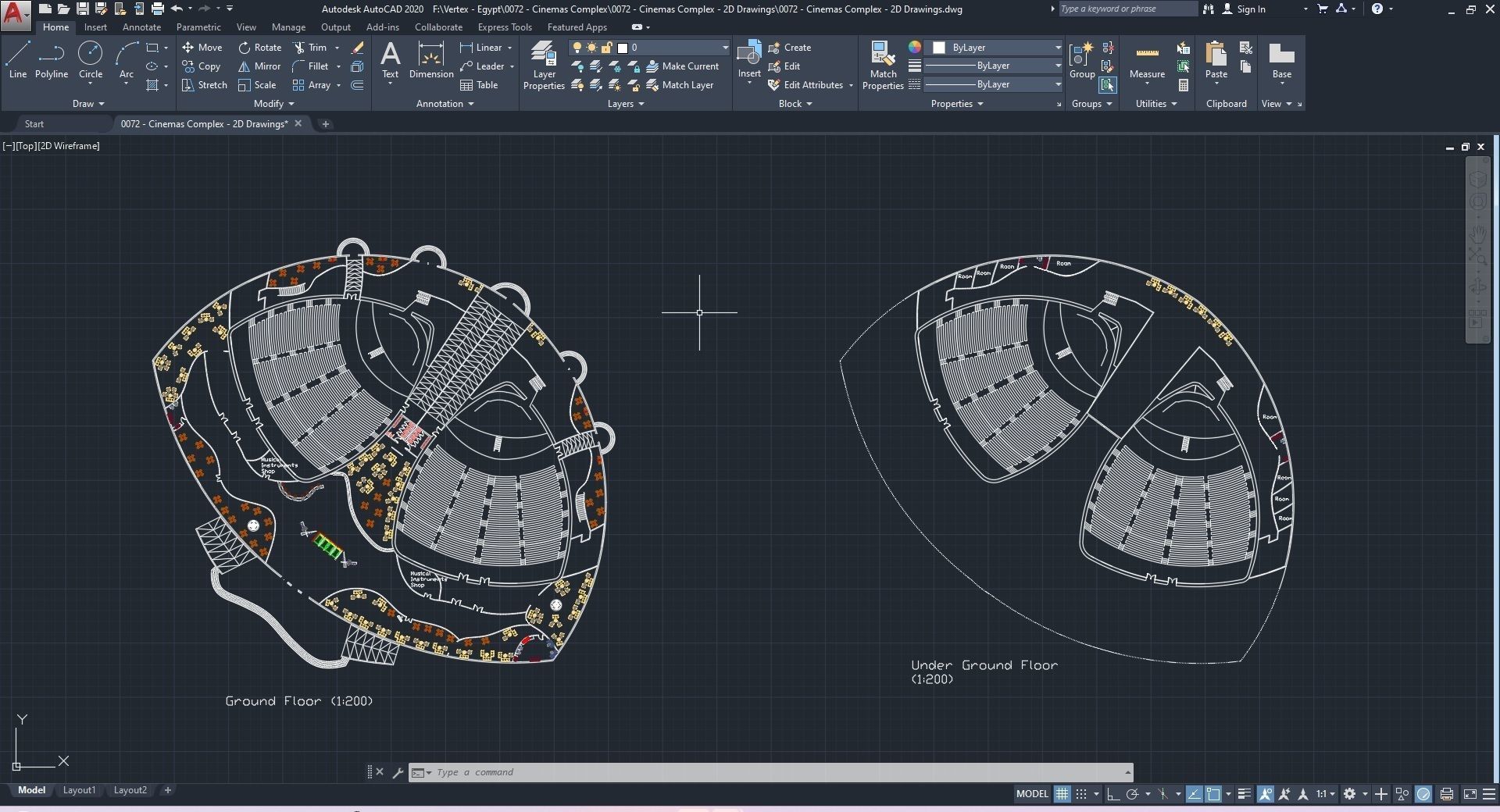This screenshot has width=1500, height=812.
Task: Open the Insert ribbon tab
Action: pos(95,27)
